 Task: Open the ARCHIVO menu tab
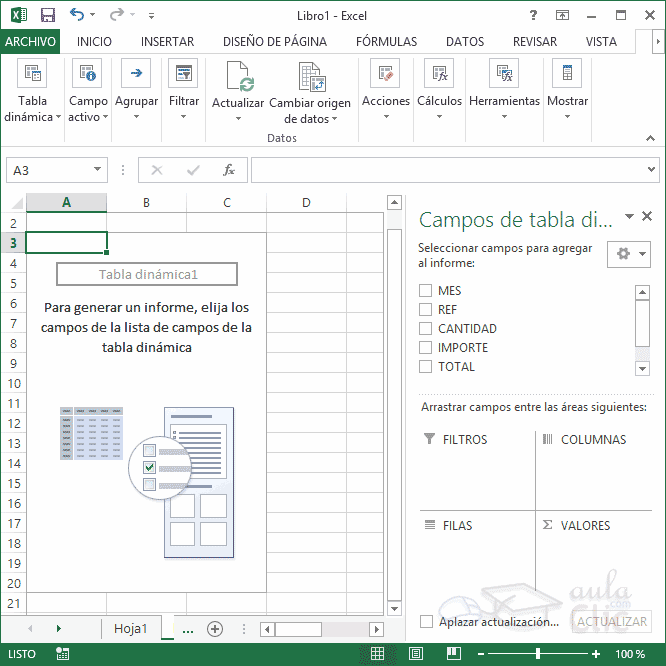pyautogui.click(x=30, y=42)
